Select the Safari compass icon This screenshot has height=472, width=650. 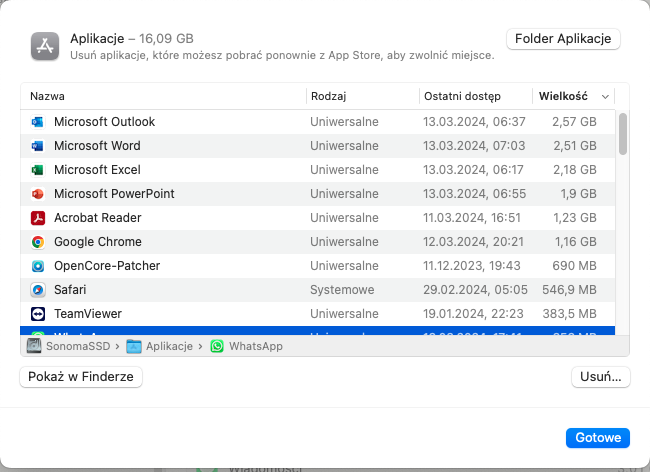[38, 290]
